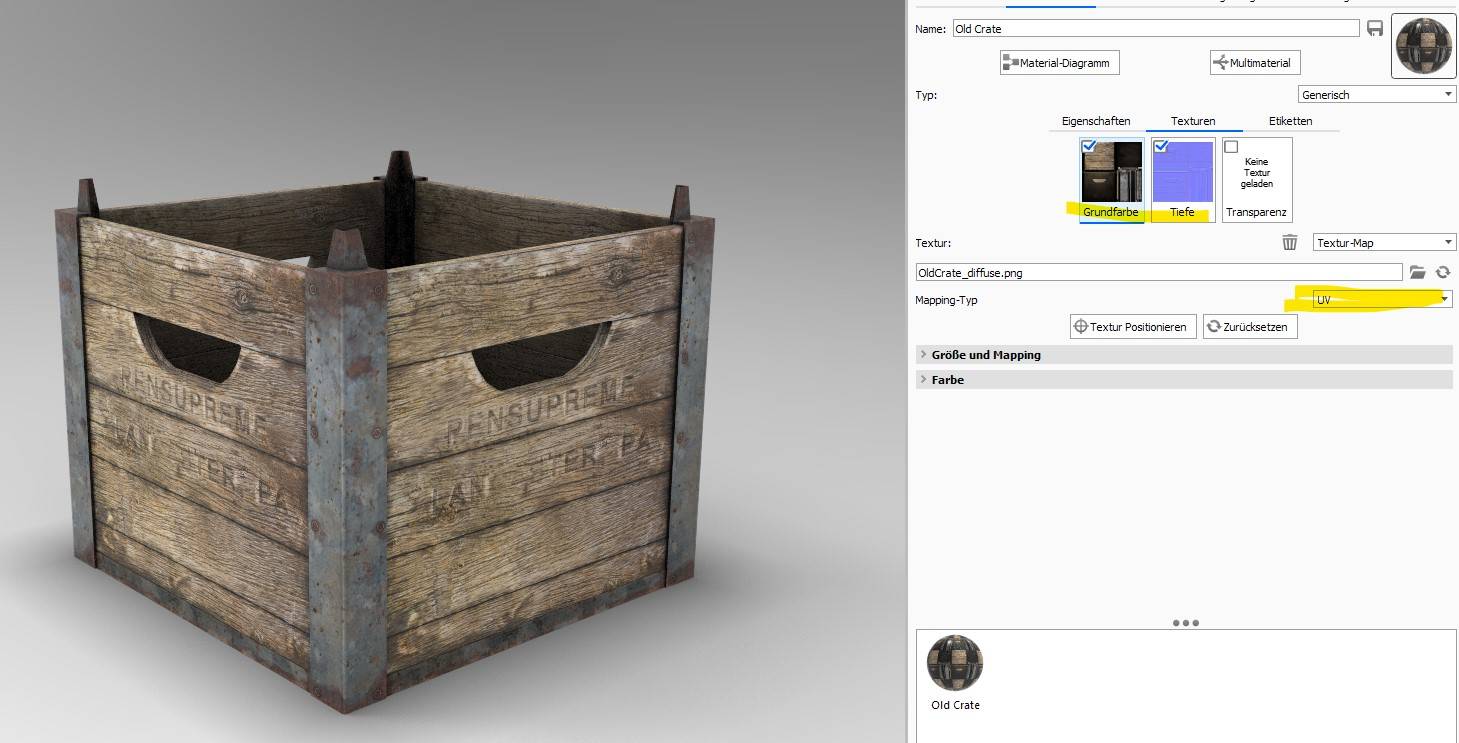Delete the texture with the trash icon
Screen dimensions: 1459x743
point(1290,242)
